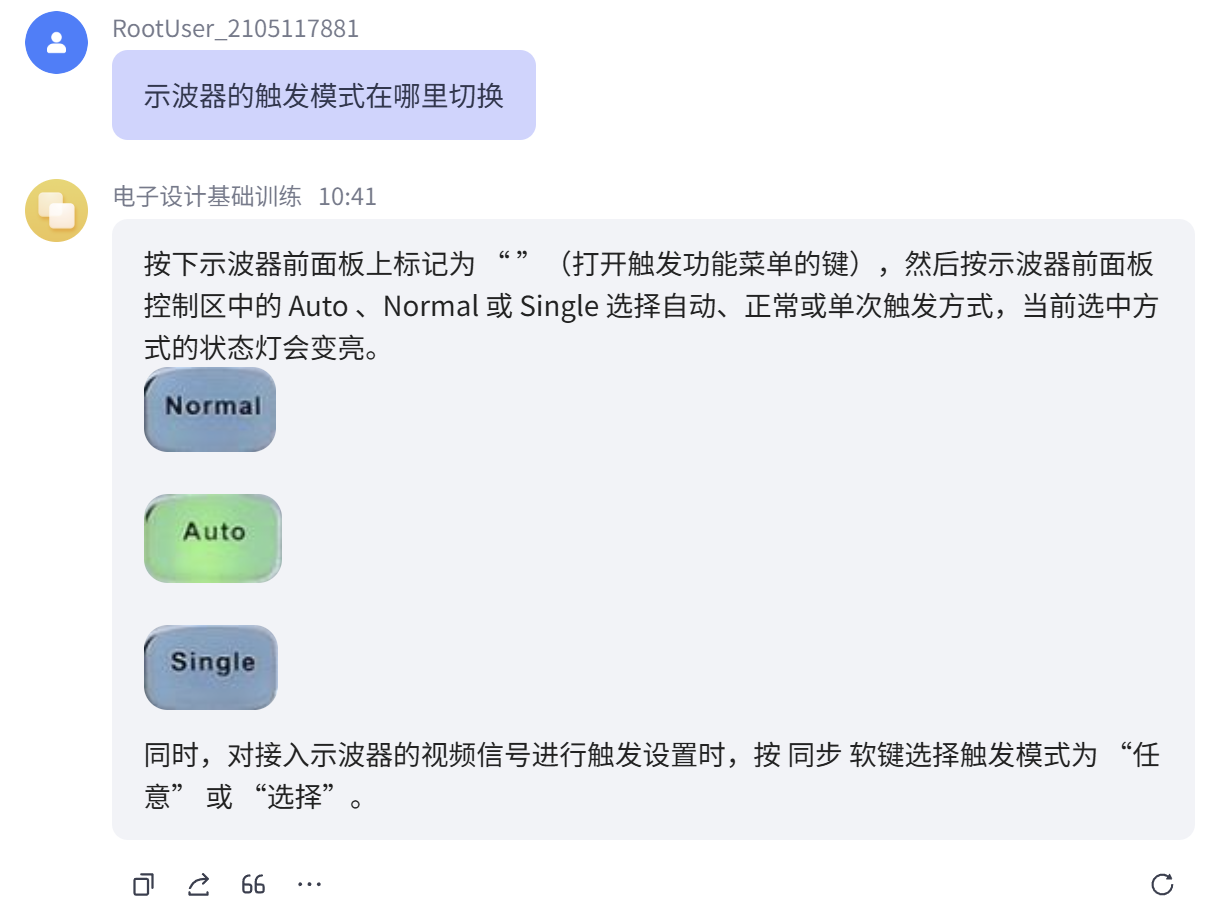Viewport: 1227px width, 921px height.
Task: Open the Normal button image
Action: (210, 409)
